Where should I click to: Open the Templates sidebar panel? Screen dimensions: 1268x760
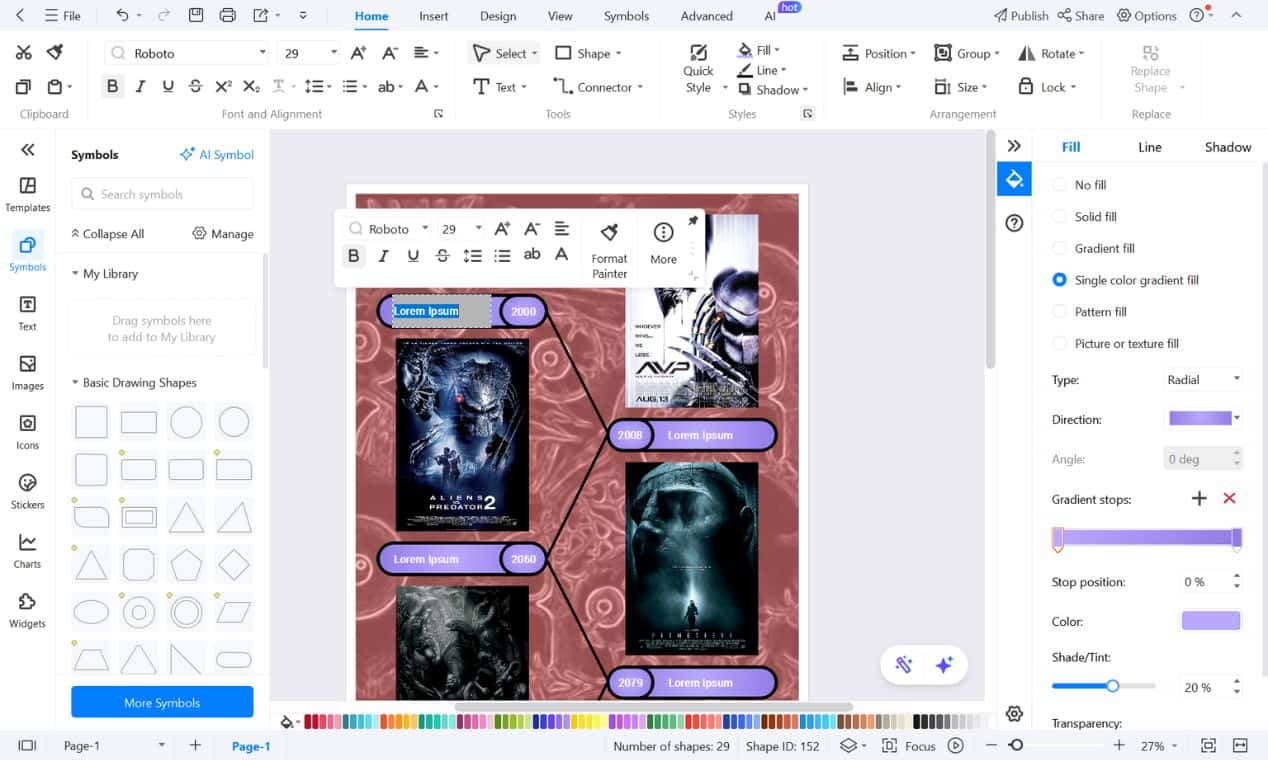tap(28, 194)
